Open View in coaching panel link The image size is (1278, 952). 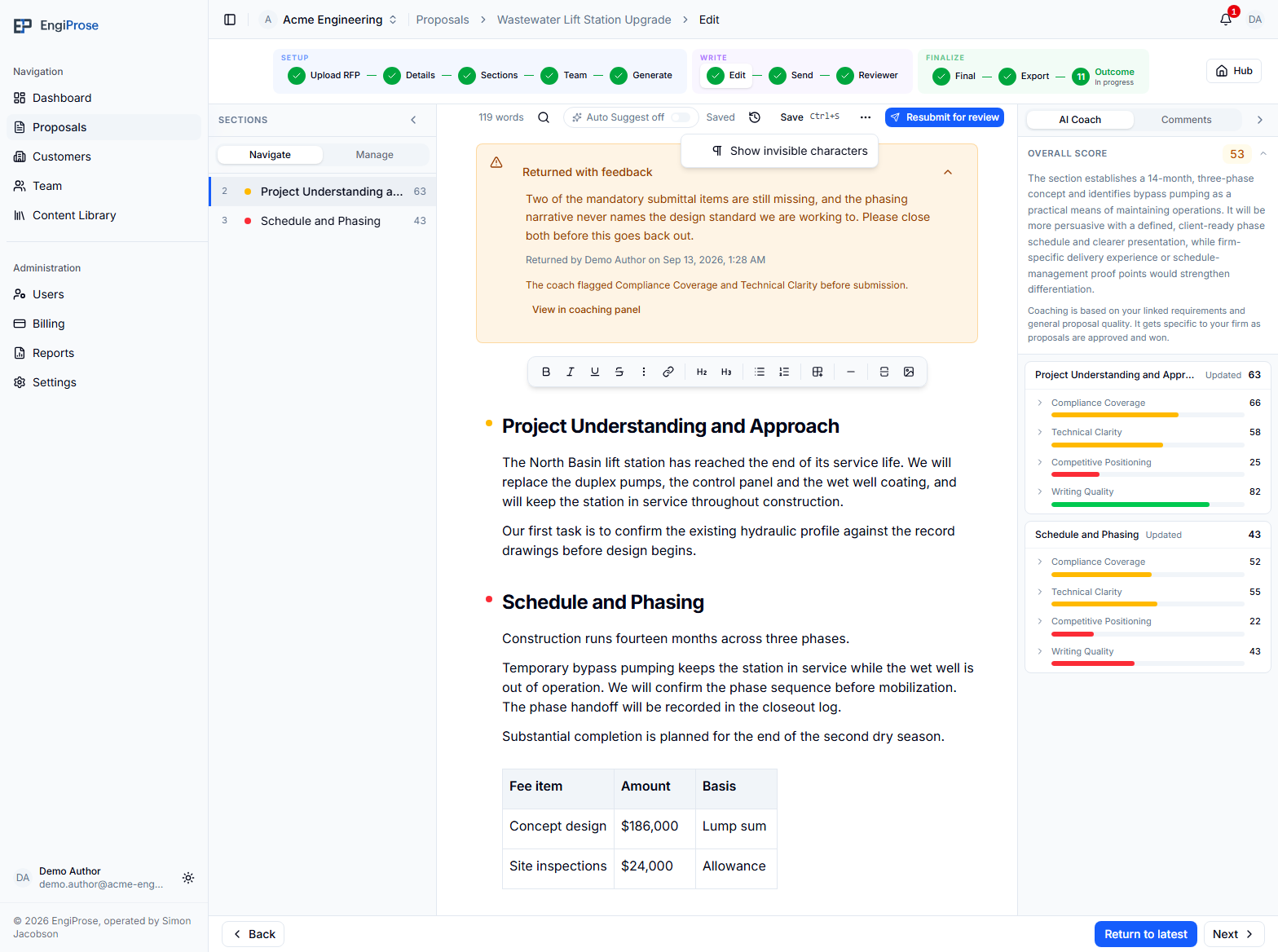pyautogui.click(x=586, y=310)
